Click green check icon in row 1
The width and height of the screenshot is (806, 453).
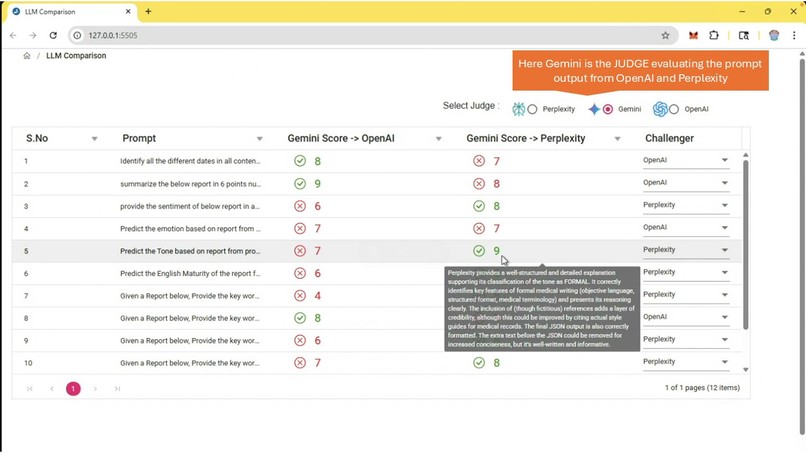coord(300,161)
